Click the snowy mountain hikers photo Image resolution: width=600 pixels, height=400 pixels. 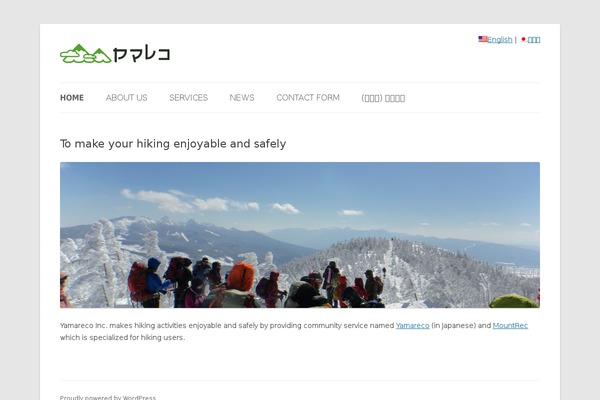pyautogui.click(x=300, y=235)
